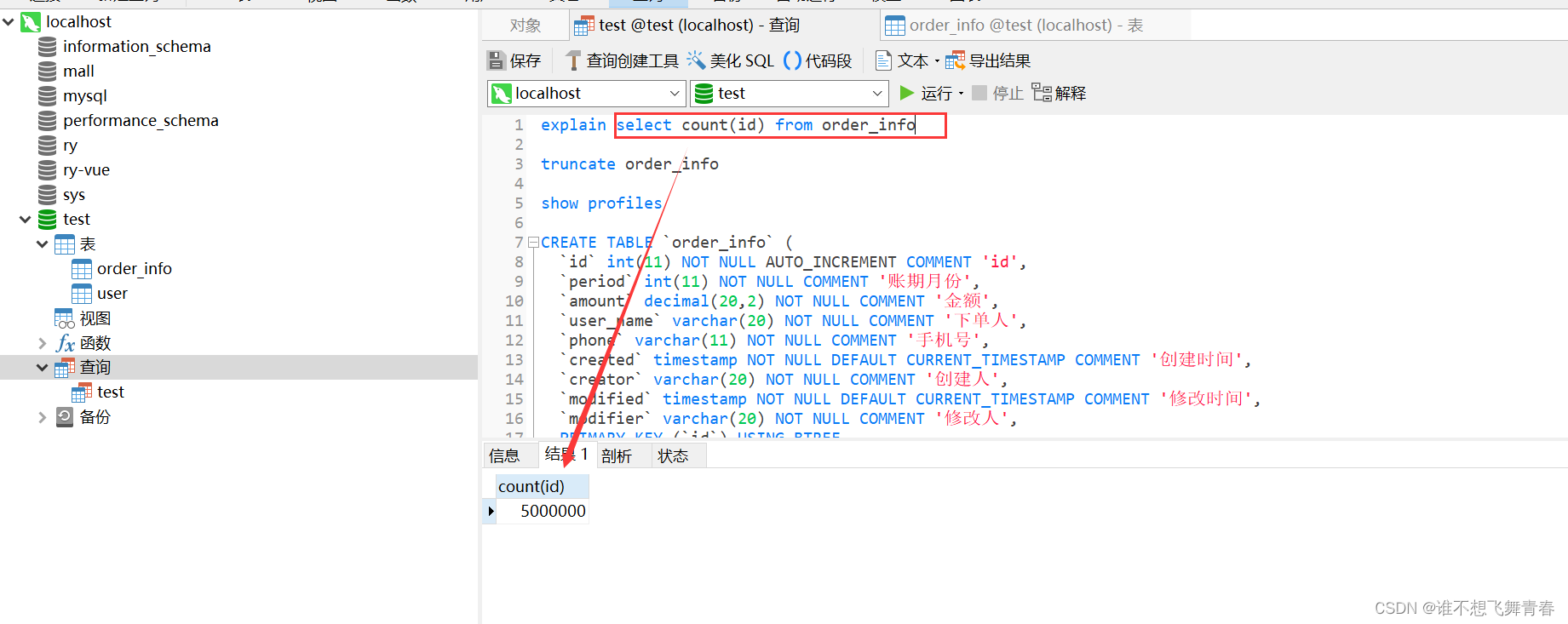Click line number 7 in gutter
The image size is (1568, 624).
point(519,243)
